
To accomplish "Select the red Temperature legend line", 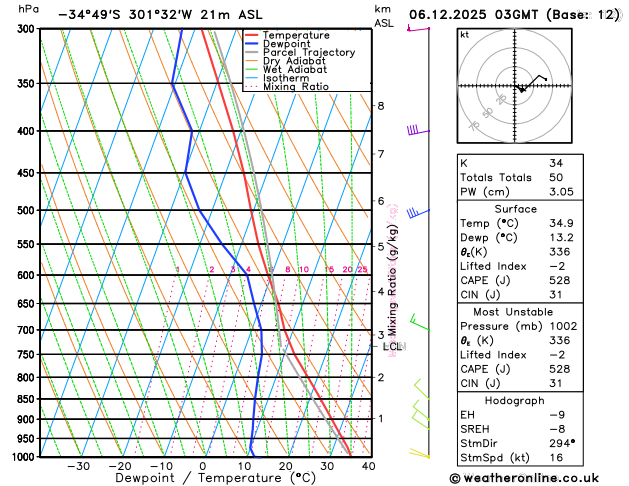I will 252,35.
